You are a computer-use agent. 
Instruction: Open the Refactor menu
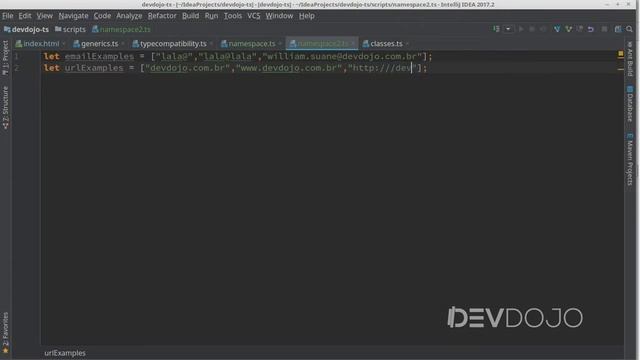coord(162,16)
